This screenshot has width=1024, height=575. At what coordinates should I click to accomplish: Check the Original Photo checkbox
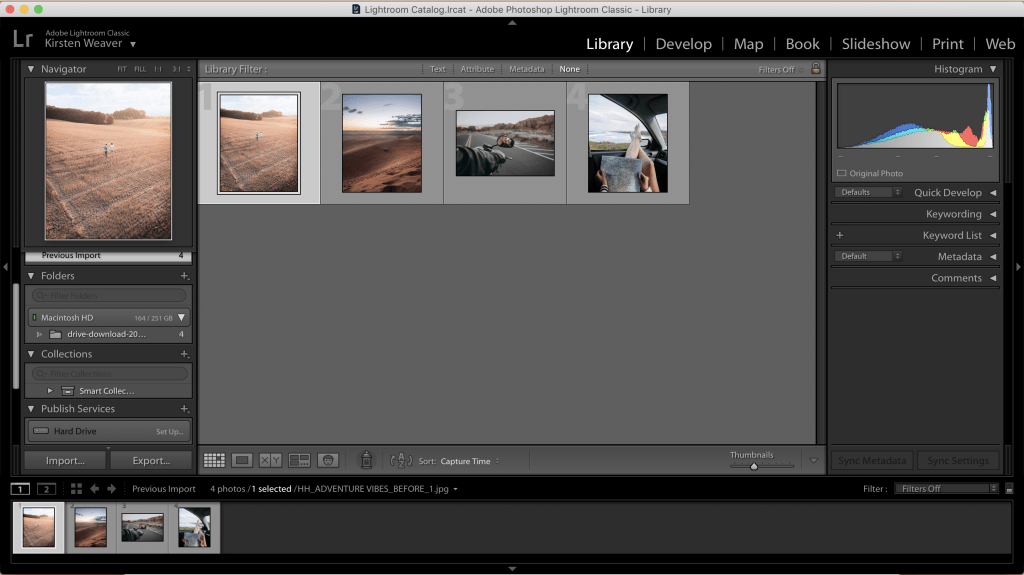tap(842, 173)
